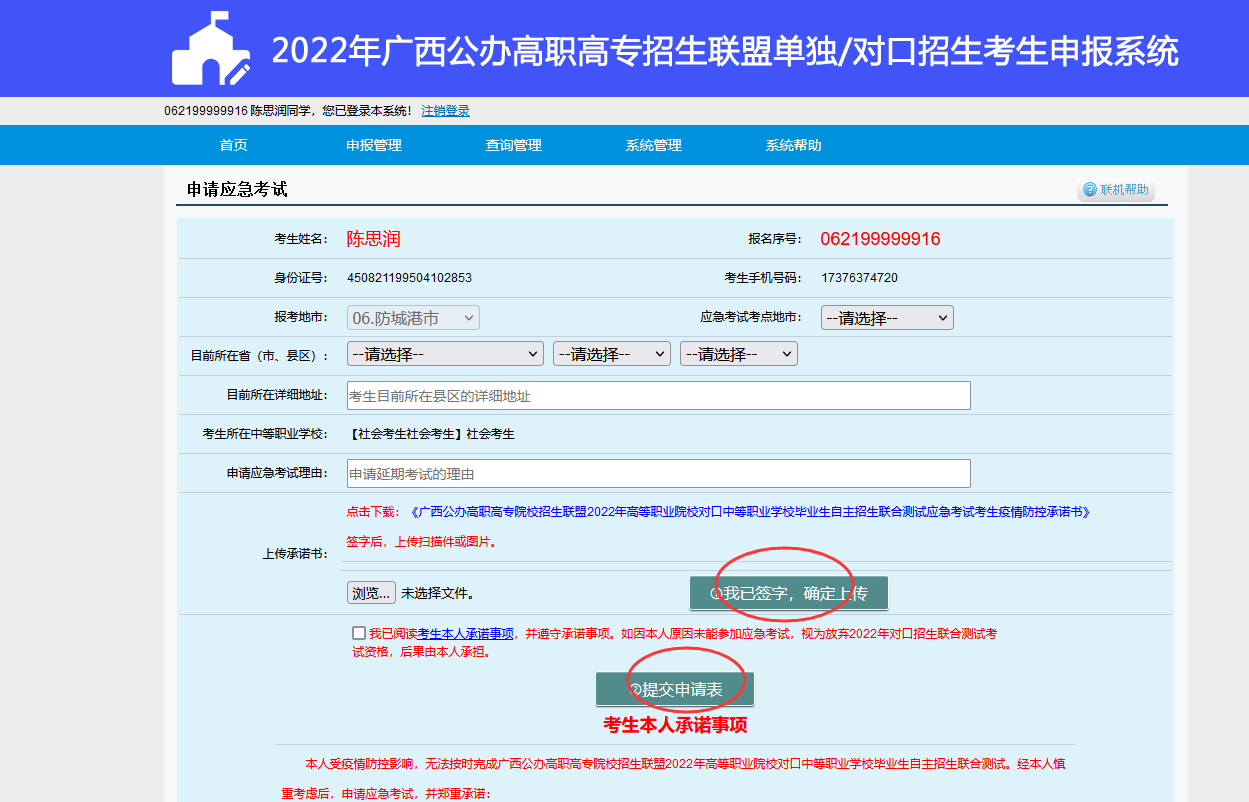Screen dimensions: 1249x802
Task: Click the 注销登录 logout link
Action: coord(445,111)
